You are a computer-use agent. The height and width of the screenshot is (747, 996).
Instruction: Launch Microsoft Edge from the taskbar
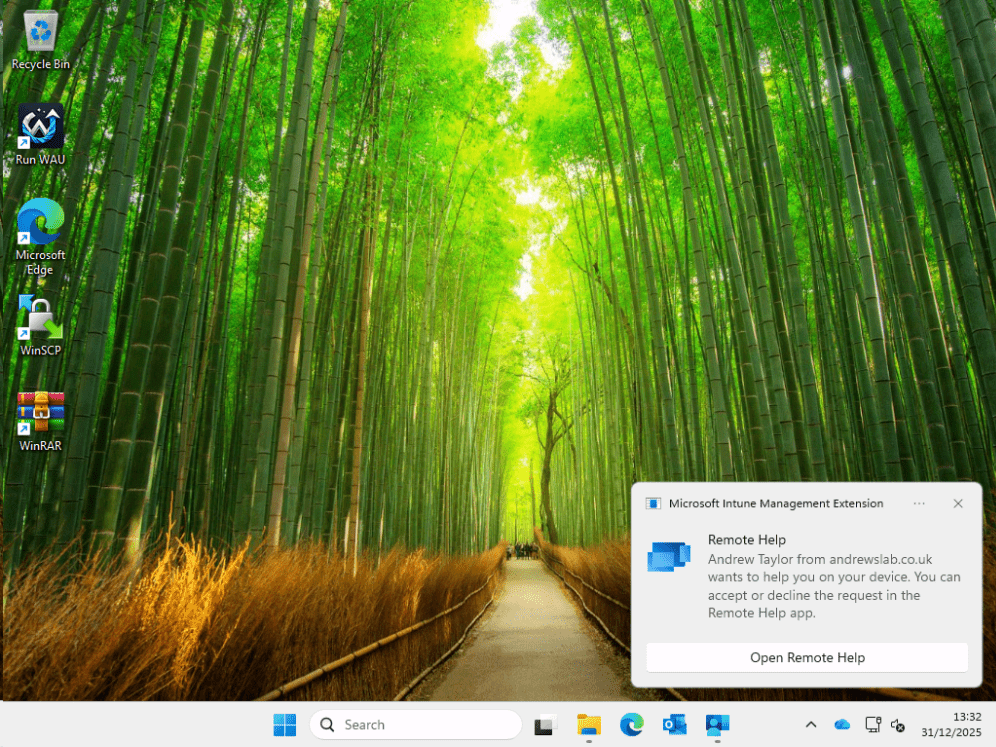631,724
